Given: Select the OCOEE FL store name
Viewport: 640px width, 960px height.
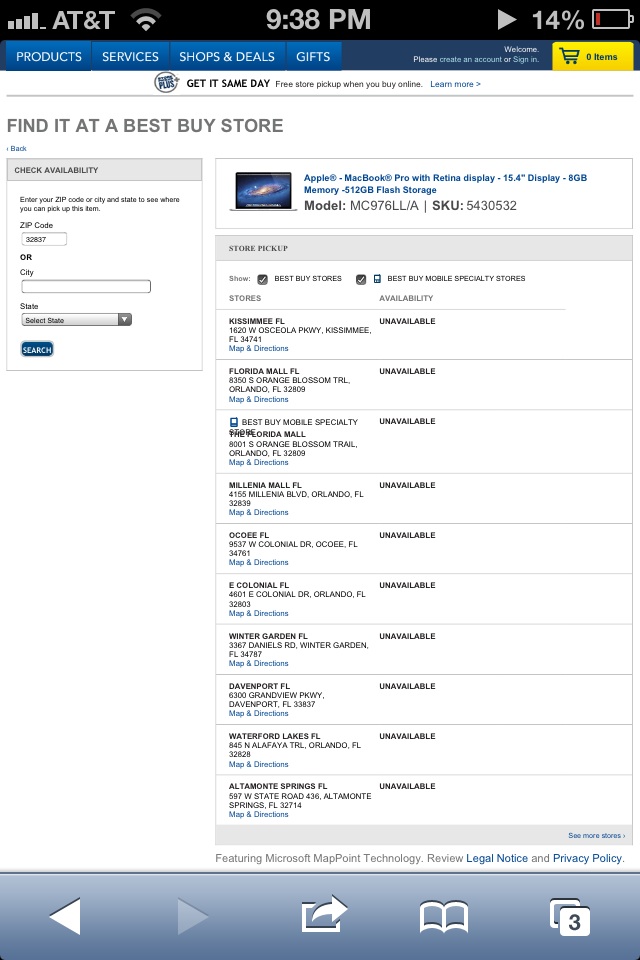Looking at the screenshot, I should pos(249,535).
